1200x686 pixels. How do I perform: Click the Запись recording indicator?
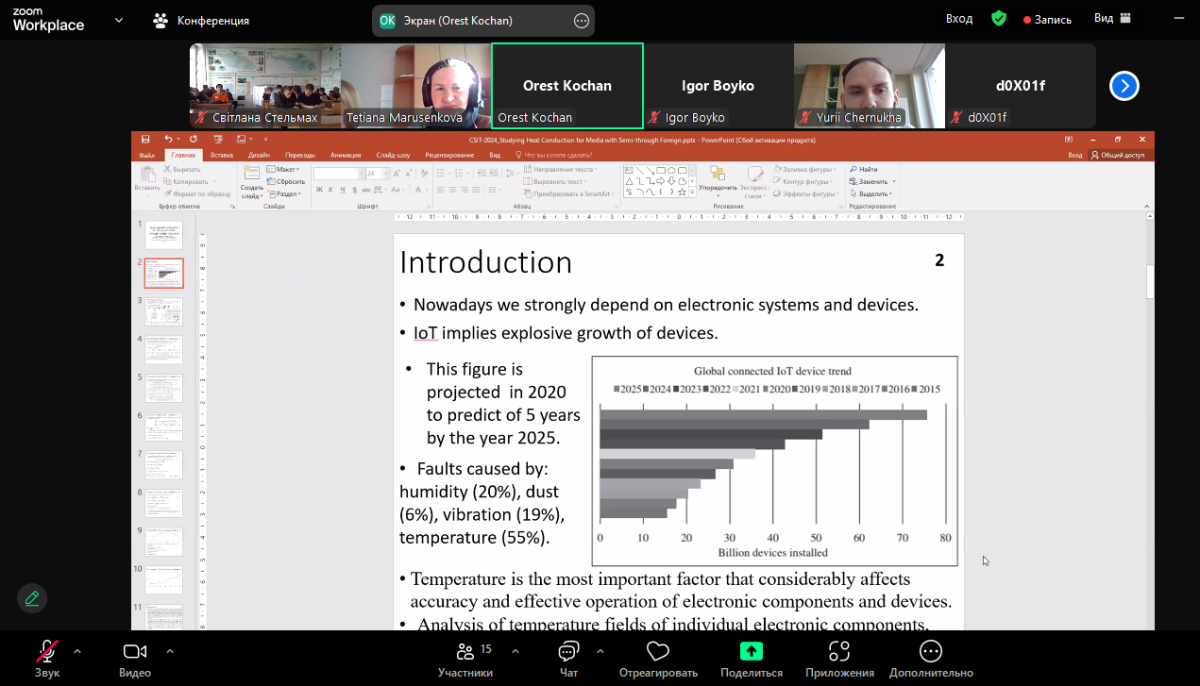point(1047,20)
